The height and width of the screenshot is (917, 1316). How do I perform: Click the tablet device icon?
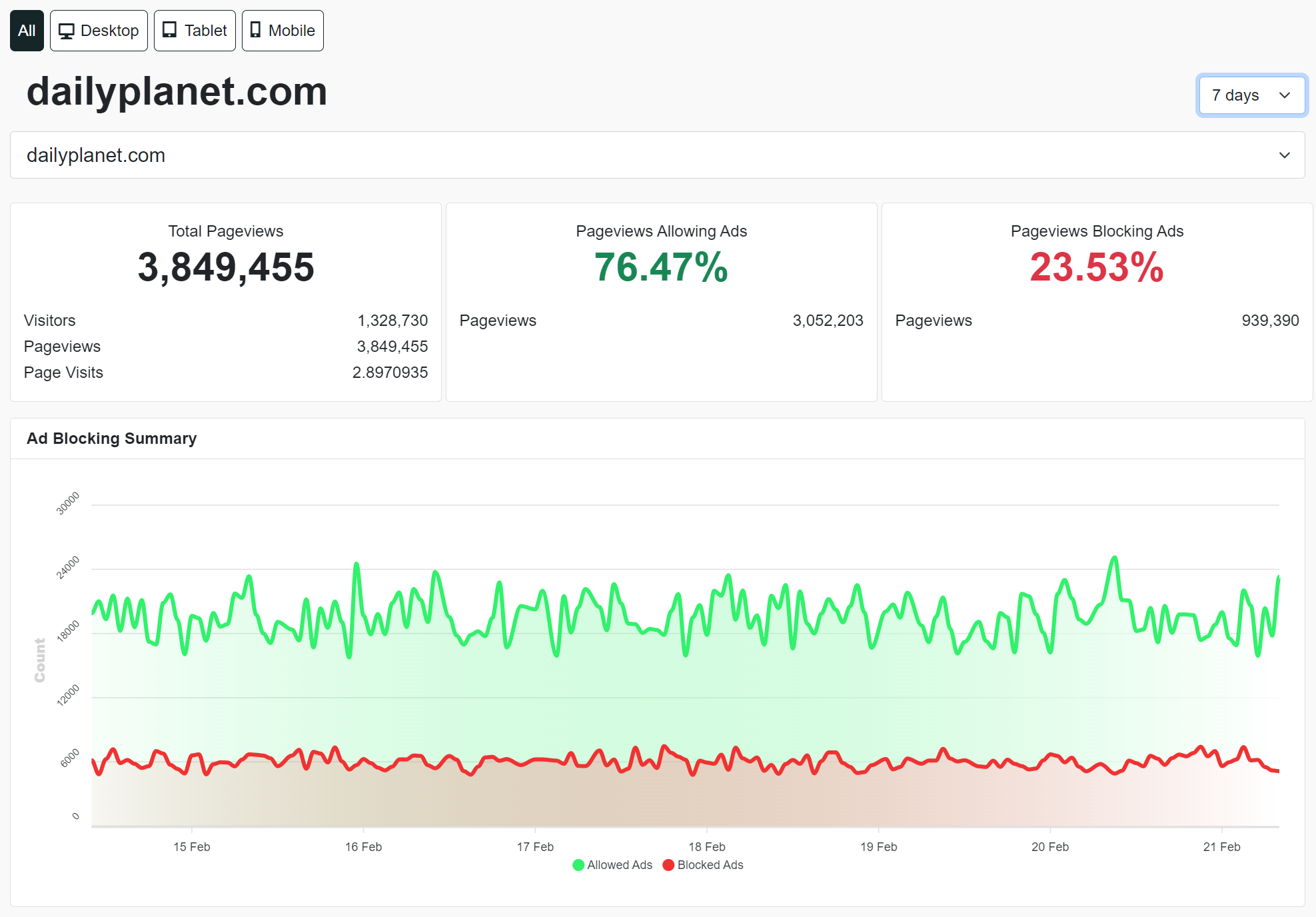(x=170, y=30)
